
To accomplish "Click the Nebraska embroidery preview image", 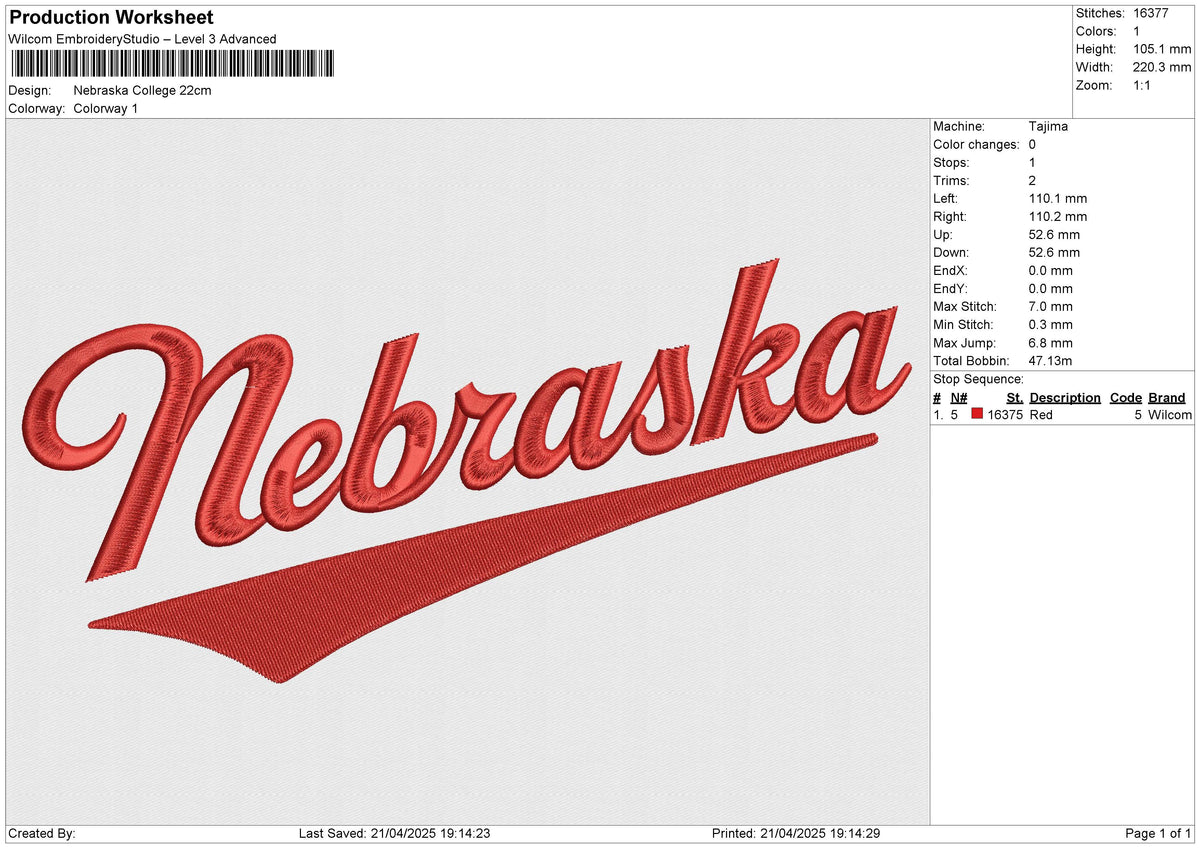I will click(468, 472).
